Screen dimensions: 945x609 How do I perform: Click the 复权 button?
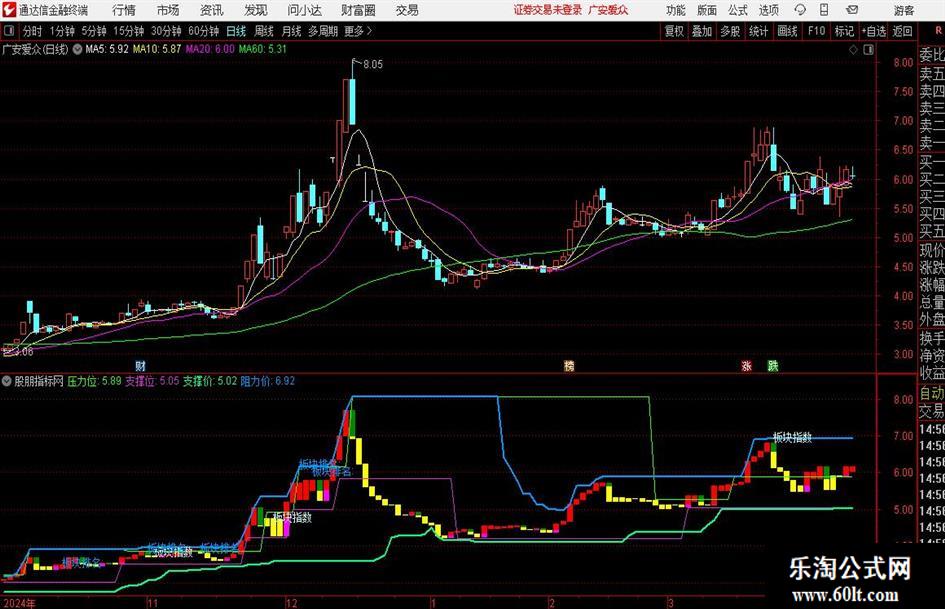tap(674, 31)
